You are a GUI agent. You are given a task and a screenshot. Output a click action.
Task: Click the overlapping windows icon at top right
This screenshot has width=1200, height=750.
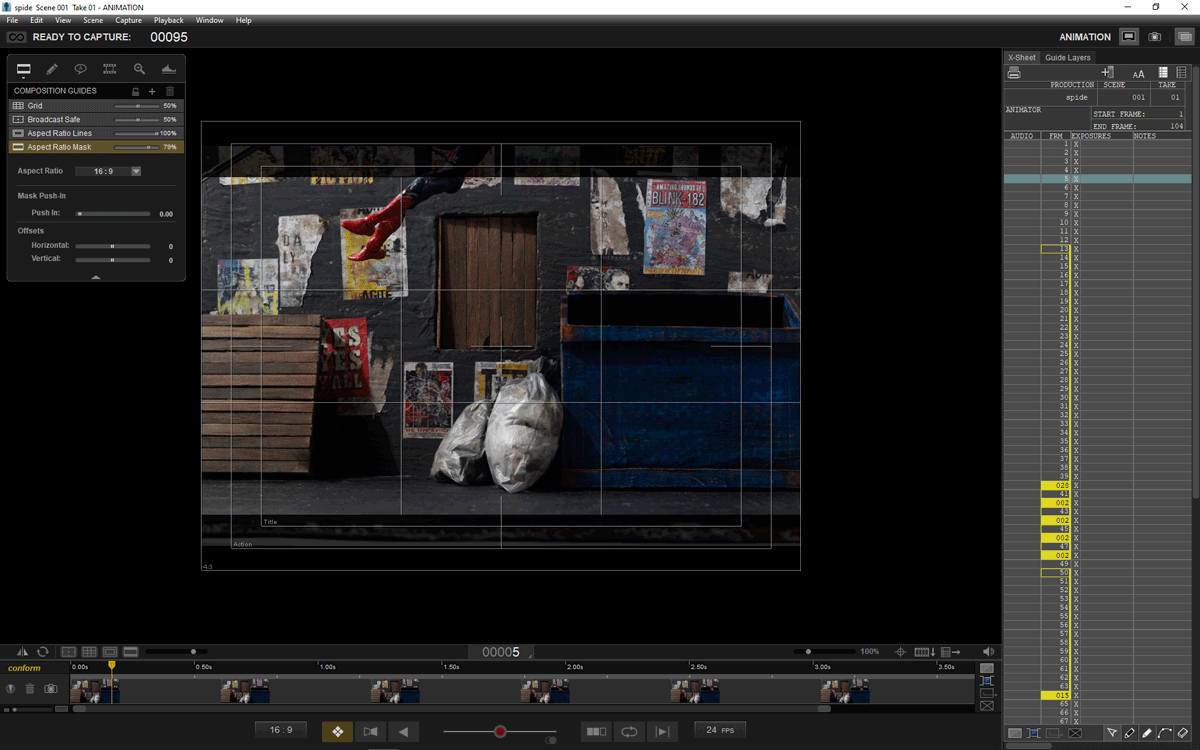[x=1184, y=37]
